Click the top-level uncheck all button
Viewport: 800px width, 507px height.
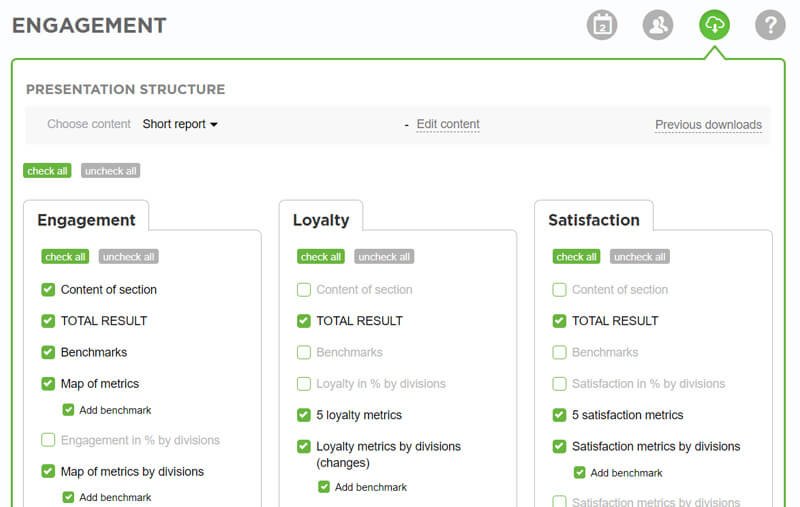(x=110, y=171)
